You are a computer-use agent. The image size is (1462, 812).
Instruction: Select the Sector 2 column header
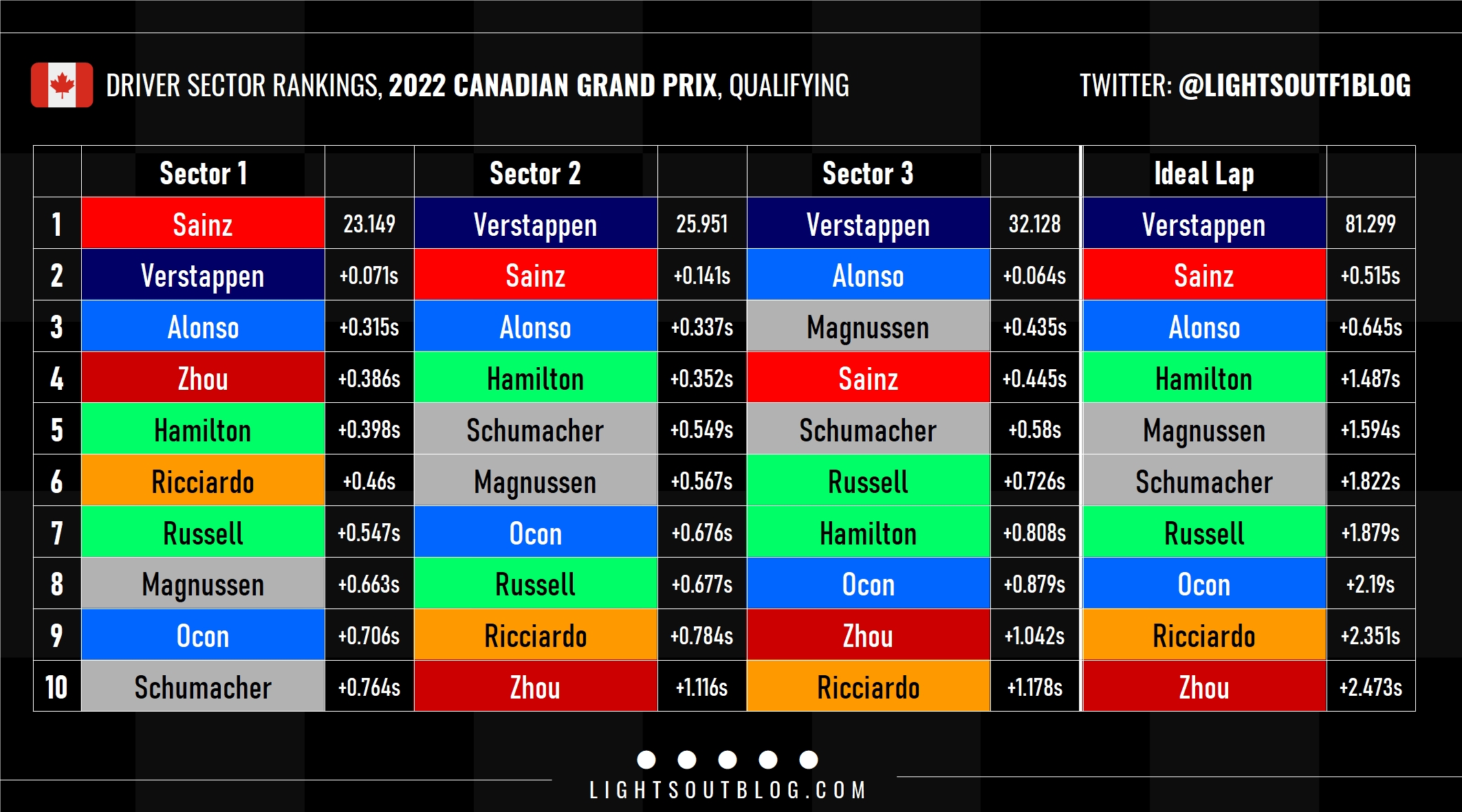pyautogui.click(x=536, y=172)
